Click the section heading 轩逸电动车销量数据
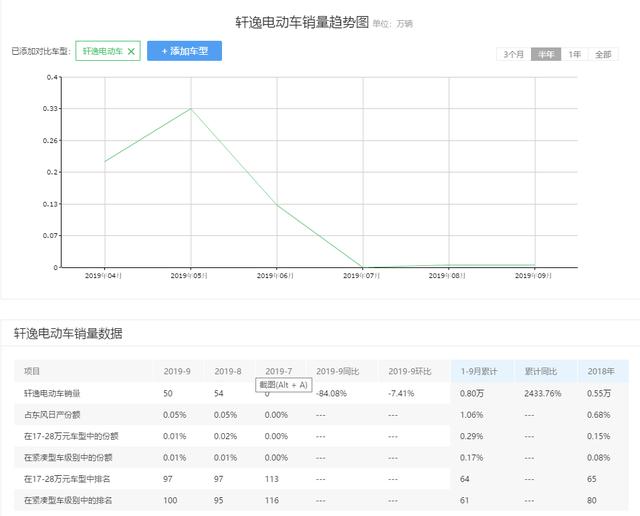The width and height of the screenshot is (640, 516). click(x=68, y=334)
